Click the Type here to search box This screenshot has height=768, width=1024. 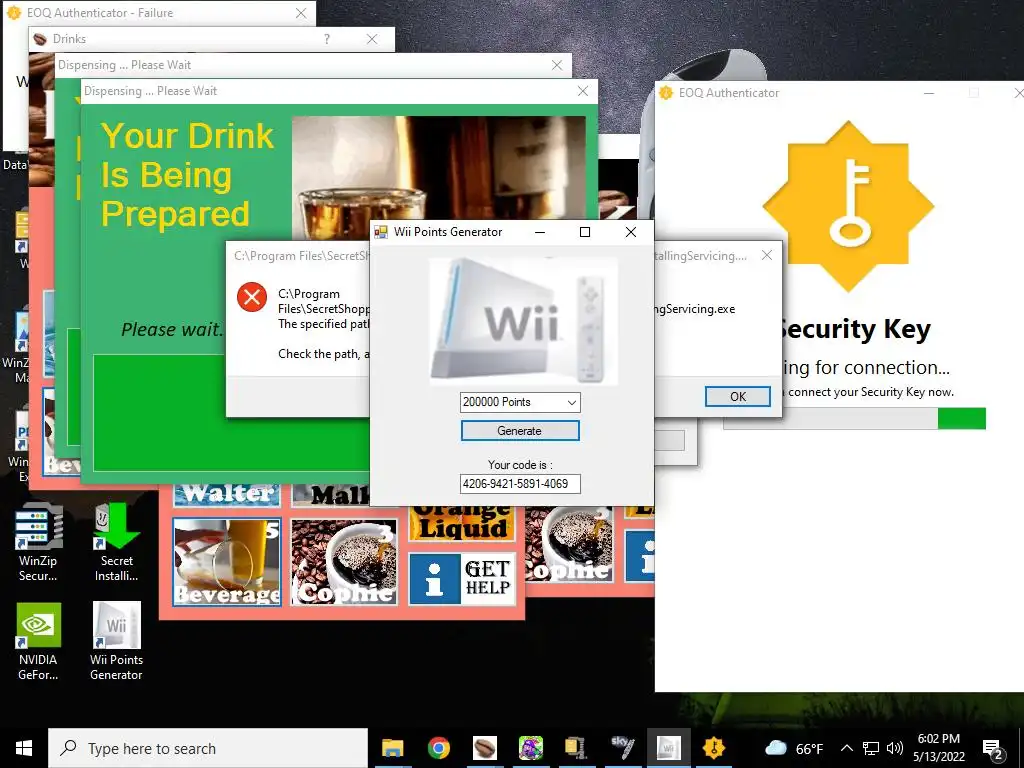[x=208, y=748]
